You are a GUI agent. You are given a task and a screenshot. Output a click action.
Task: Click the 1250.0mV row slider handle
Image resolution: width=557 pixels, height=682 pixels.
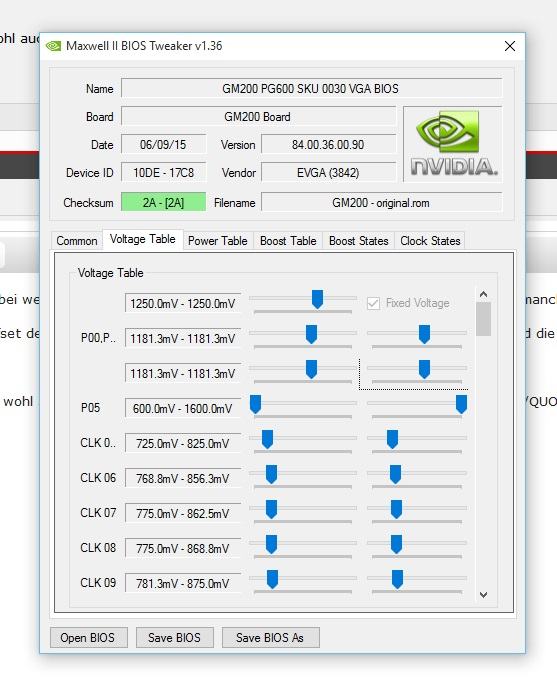(317, 300)
